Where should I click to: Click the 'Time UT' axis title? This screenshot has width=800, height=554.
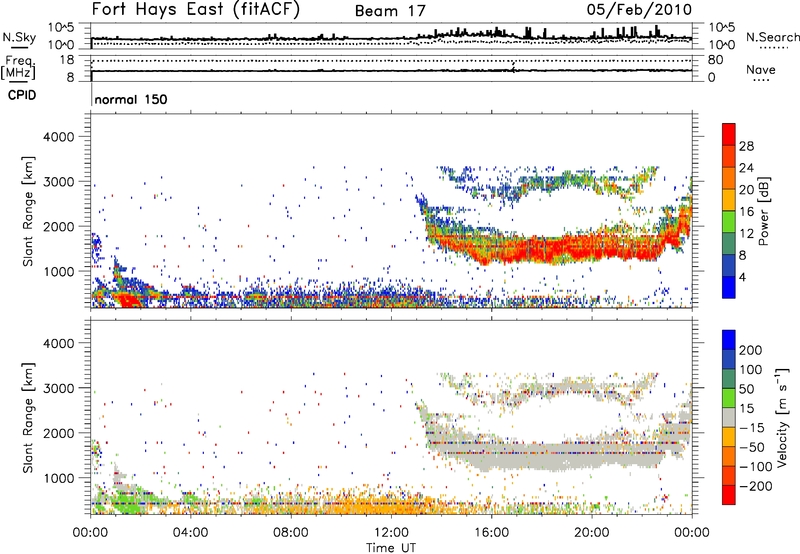391,548
